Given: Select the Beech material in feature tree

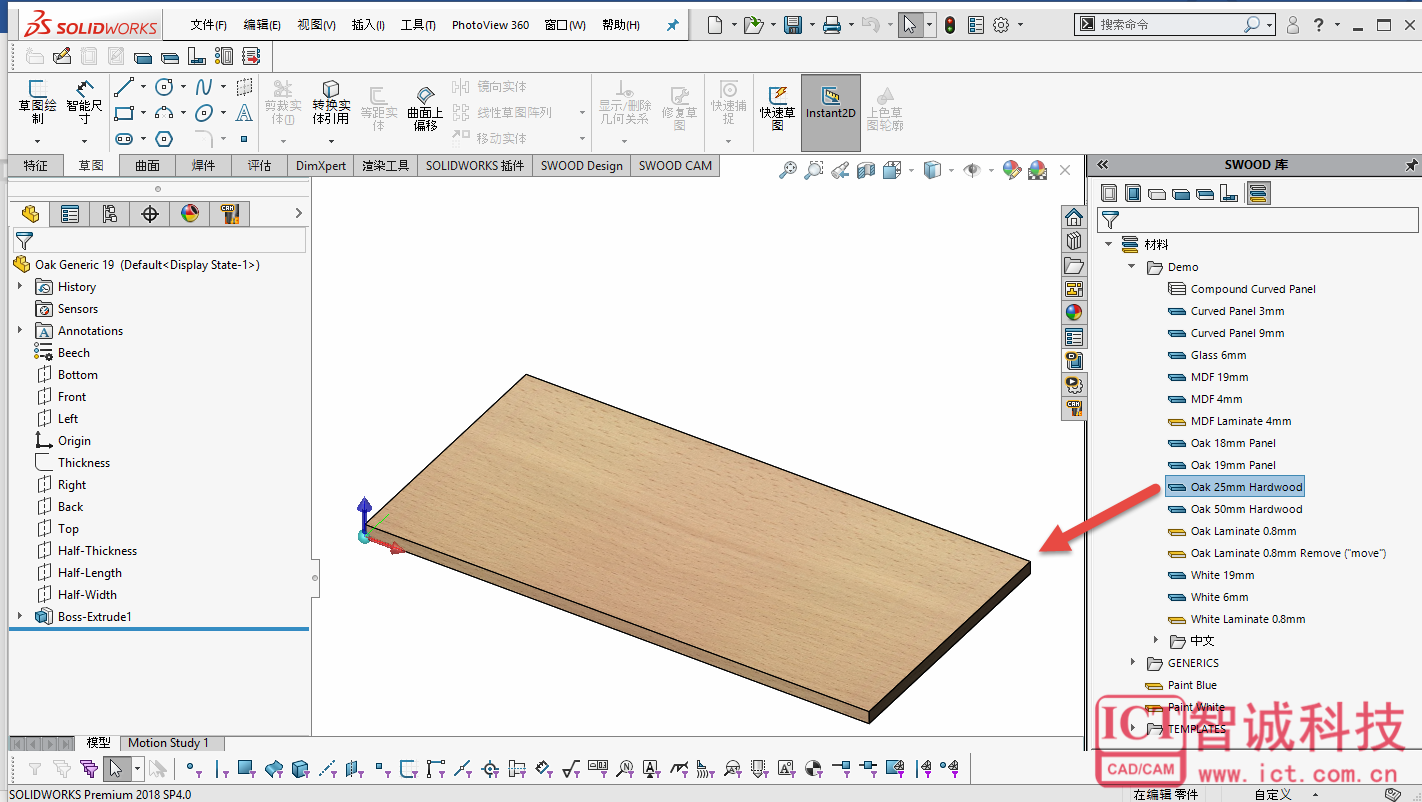Looking at the screenshot, I should (74, 353).
